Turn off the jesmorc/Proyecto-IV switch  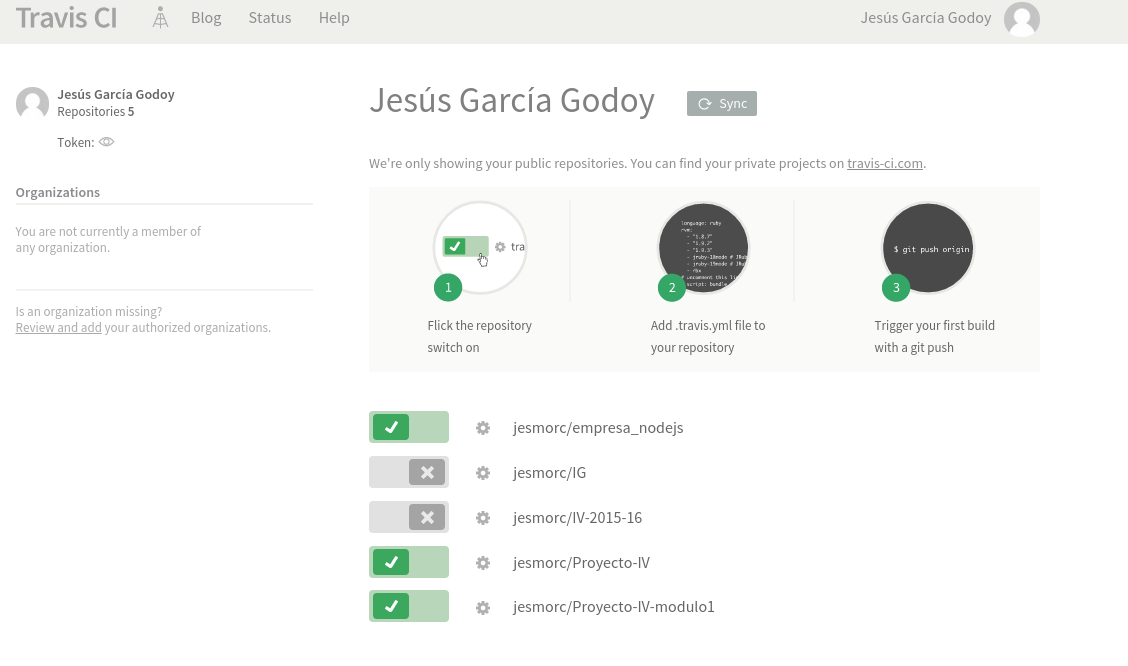coord(409,562)
